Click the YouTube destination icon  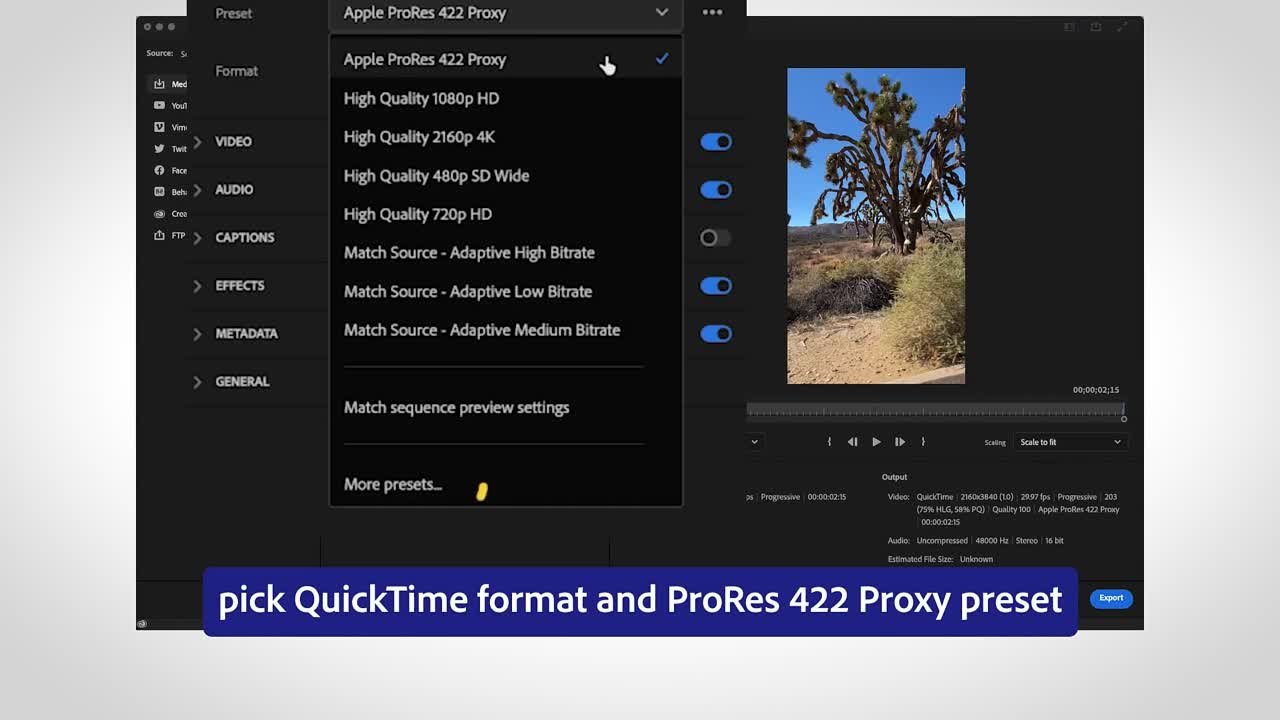(x=159, y=106)
